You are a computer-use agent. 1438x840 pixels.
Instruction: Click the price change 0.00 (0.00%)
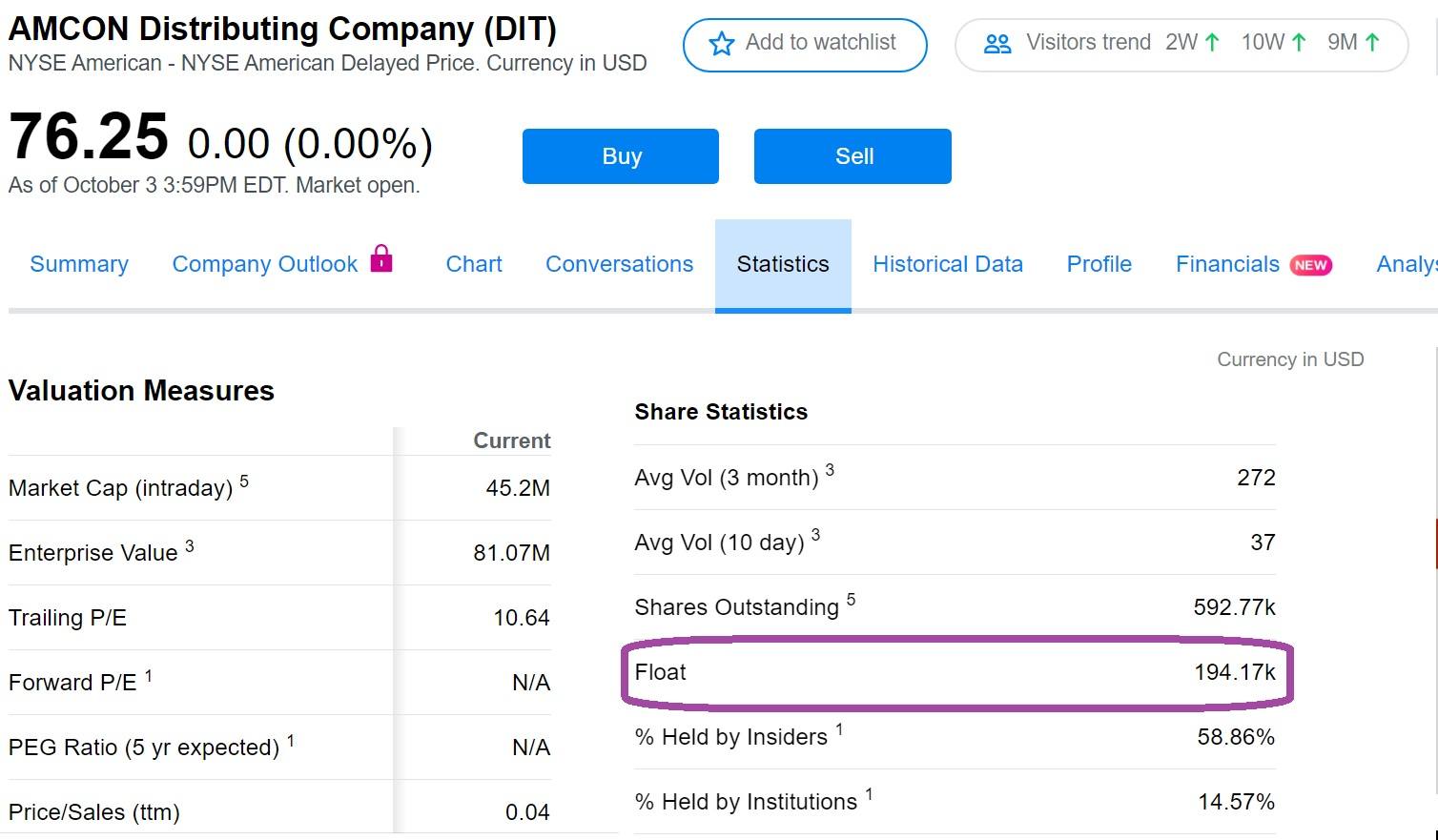(x=310, y=144)
